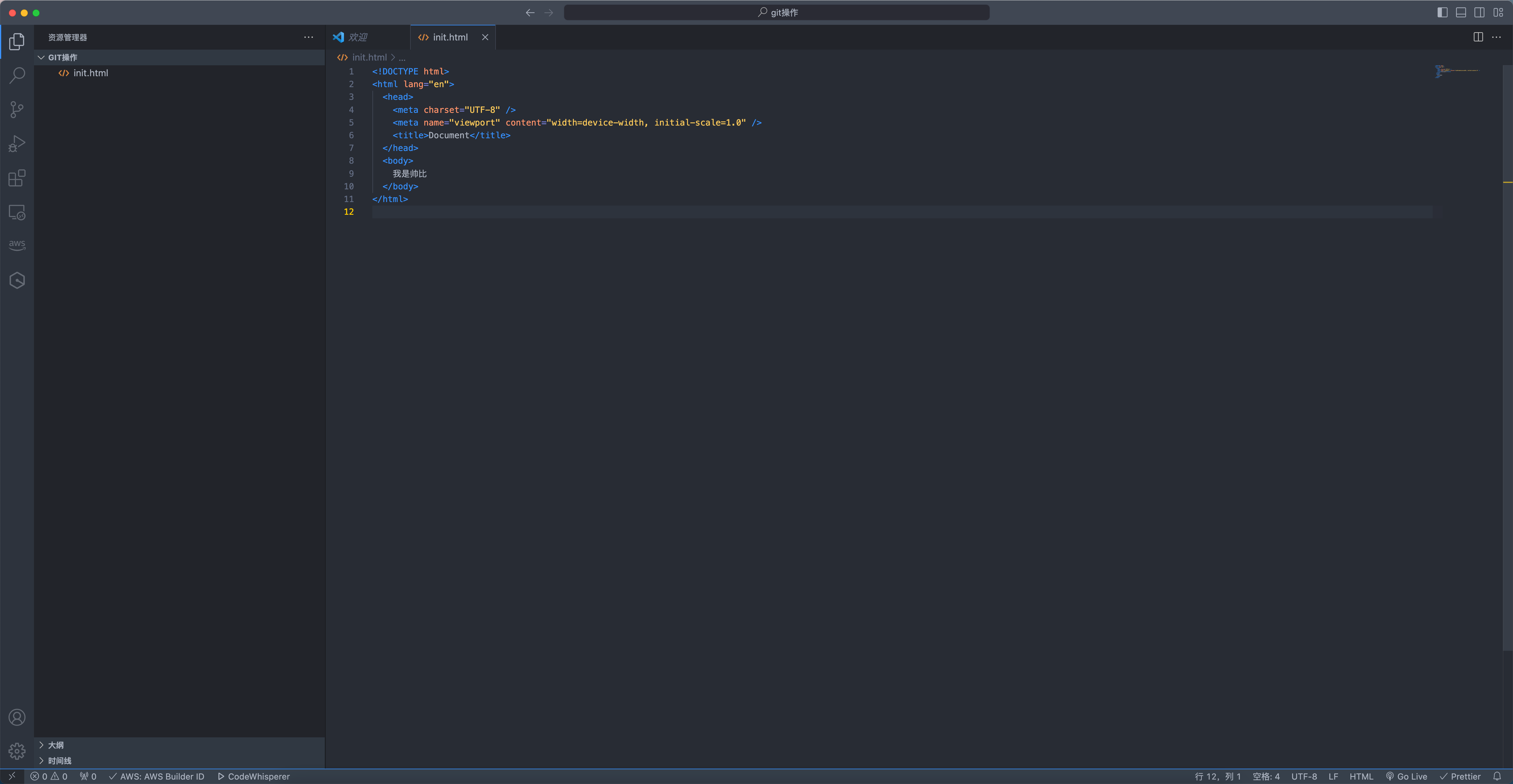Click the viewport meta tag on line 5

coord(577,123)
